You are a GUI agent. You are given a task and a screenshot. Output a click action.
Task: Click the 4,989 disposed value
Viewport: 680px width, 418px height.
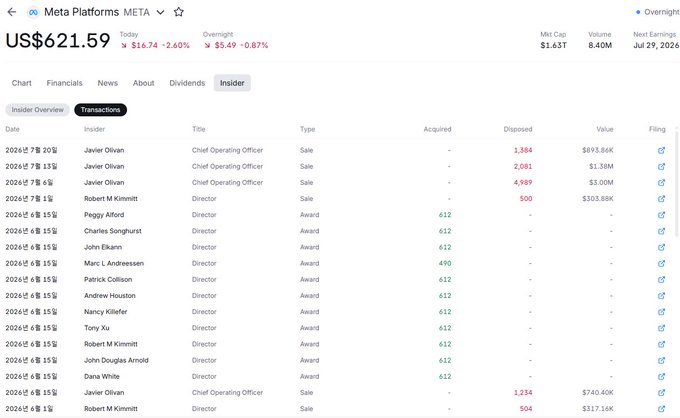(523, 182)
